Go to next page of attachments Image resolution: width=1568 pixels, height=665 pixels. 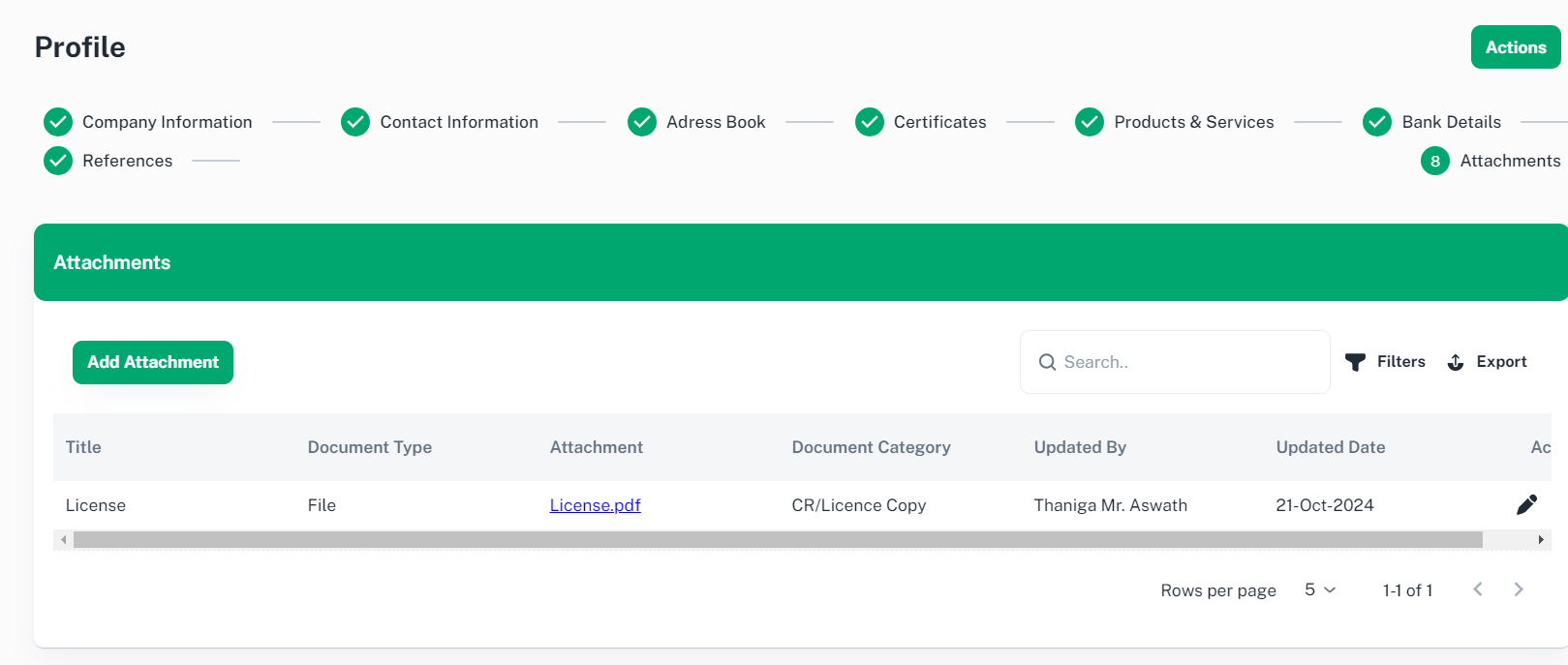point(1518,589)
